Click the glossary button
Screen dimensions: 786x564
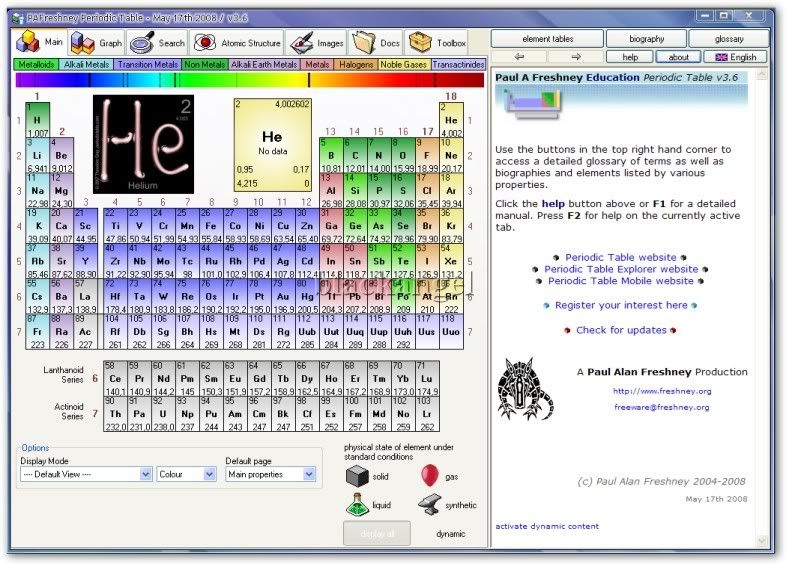[728, 39]
